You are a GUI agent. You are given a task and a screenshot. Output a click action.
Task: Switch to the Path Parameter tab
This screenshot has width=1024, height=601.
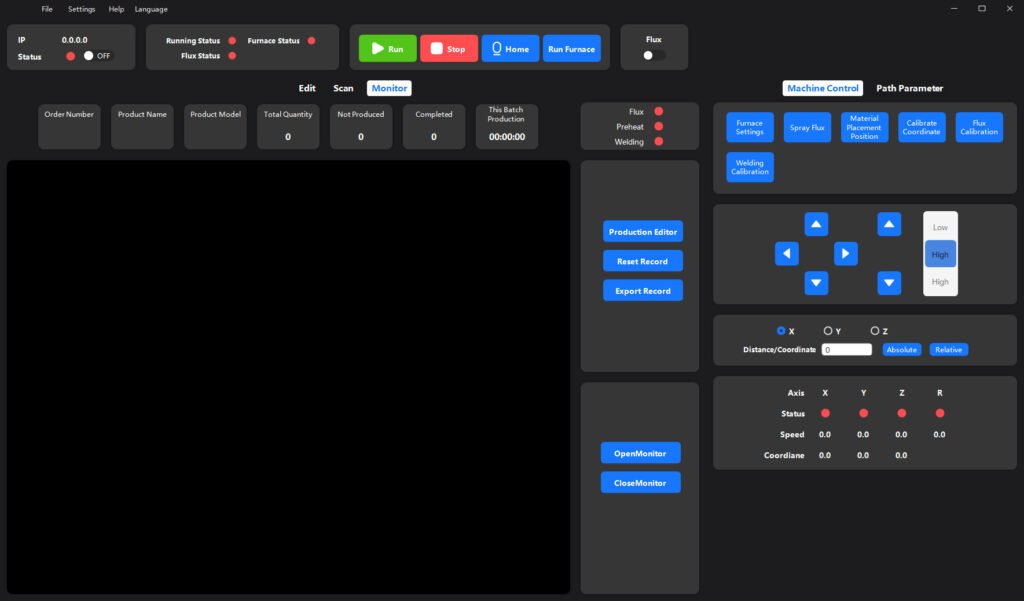909,88
